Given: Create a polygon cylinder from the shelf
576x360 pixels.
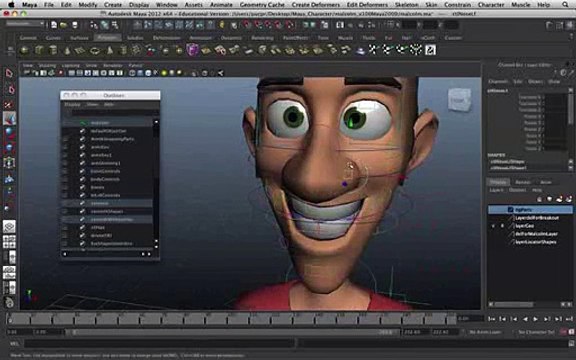Looking at the screenshot, I should [x=53, y=50].
